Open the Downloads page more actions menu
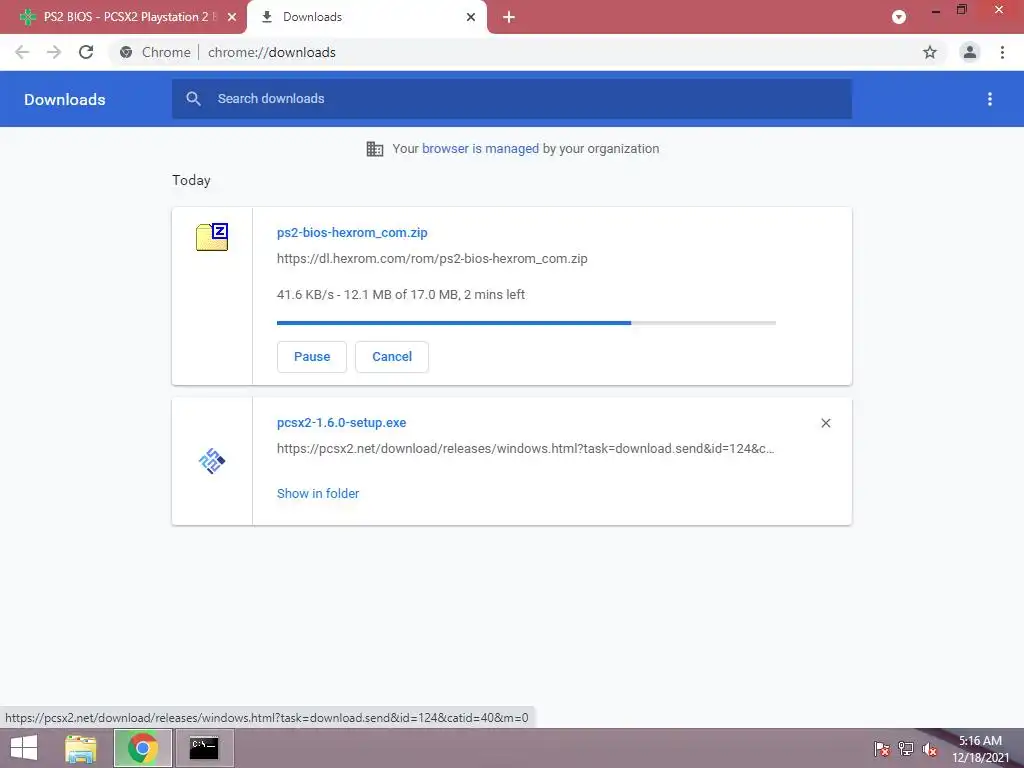This screenshot has height=768, width=1024. (x=990, y=99)
